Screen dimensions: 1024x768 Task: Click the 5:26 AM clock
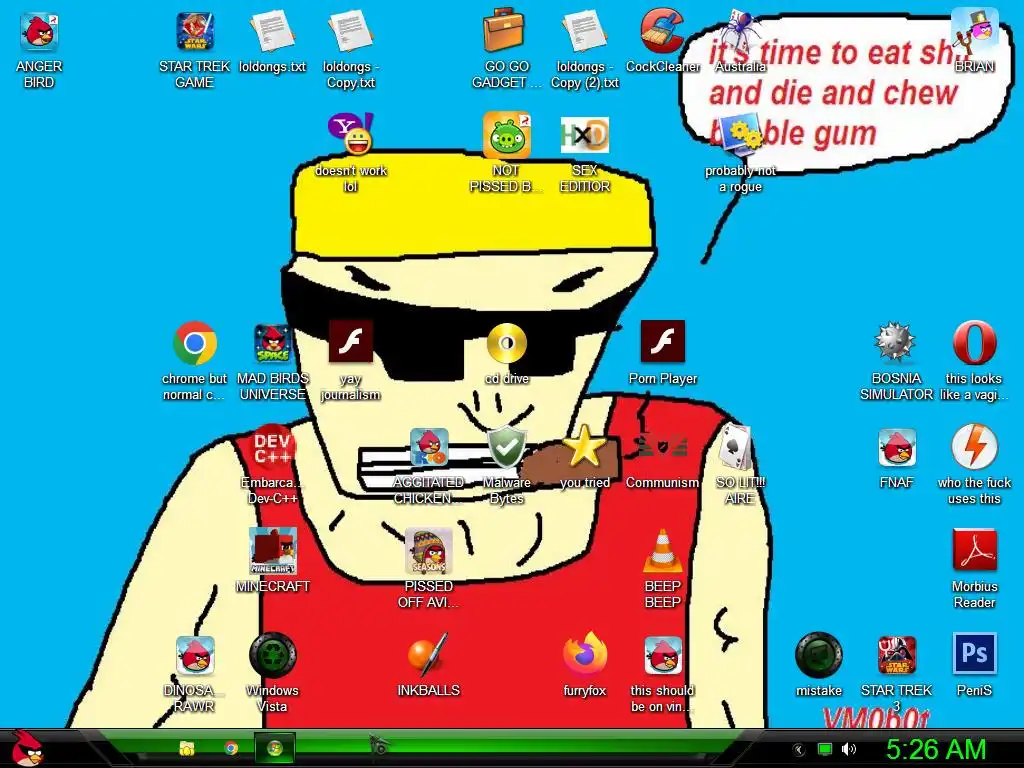pyautogui.click(x=935, y=749)
